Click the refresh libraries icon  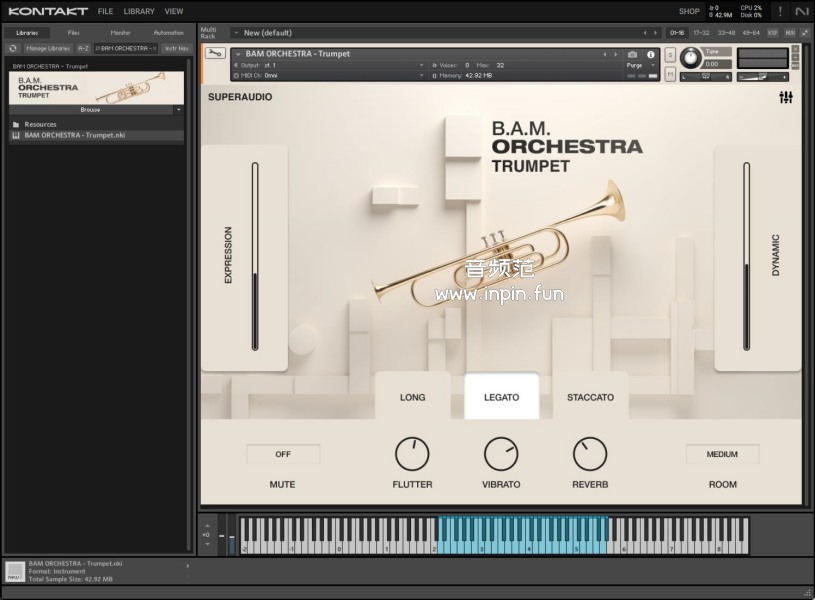pyautogui.click(x=13, y=48)
